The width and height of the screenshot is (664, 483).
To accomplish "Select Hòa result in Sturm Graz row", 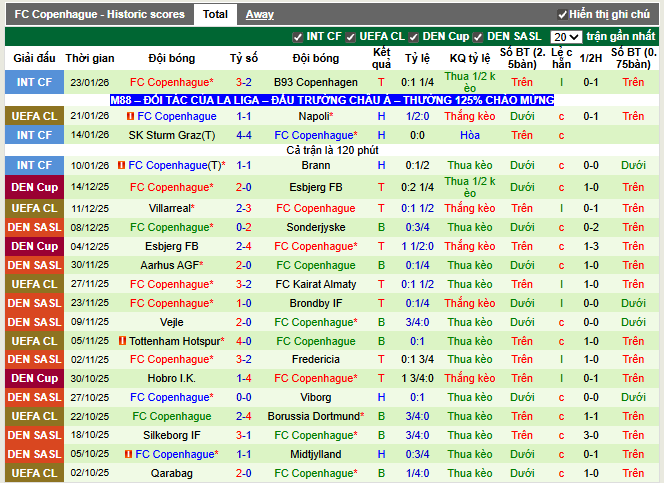I will tap(470, 135).
